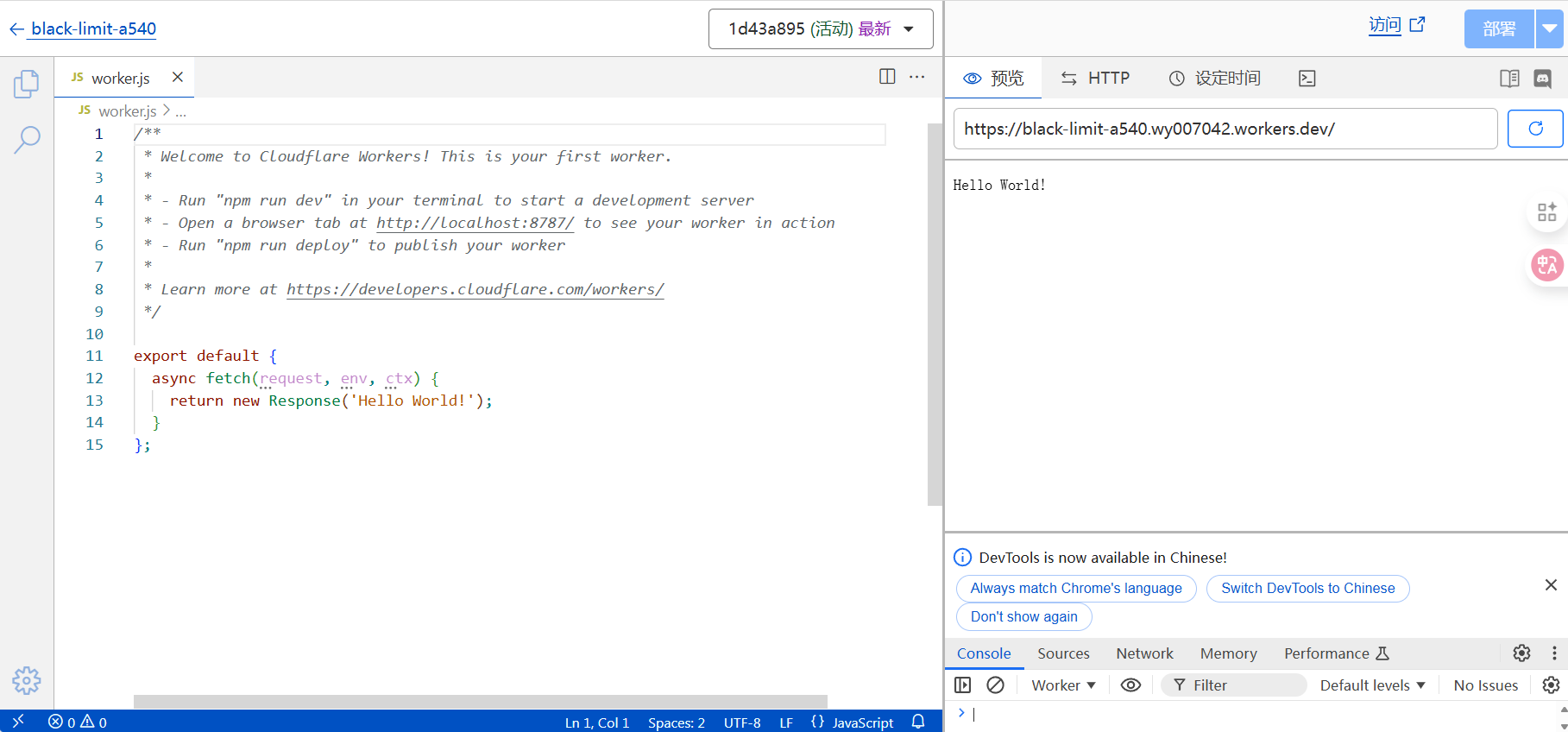Switch to the DevTools Memory tab

(1228, 653)
